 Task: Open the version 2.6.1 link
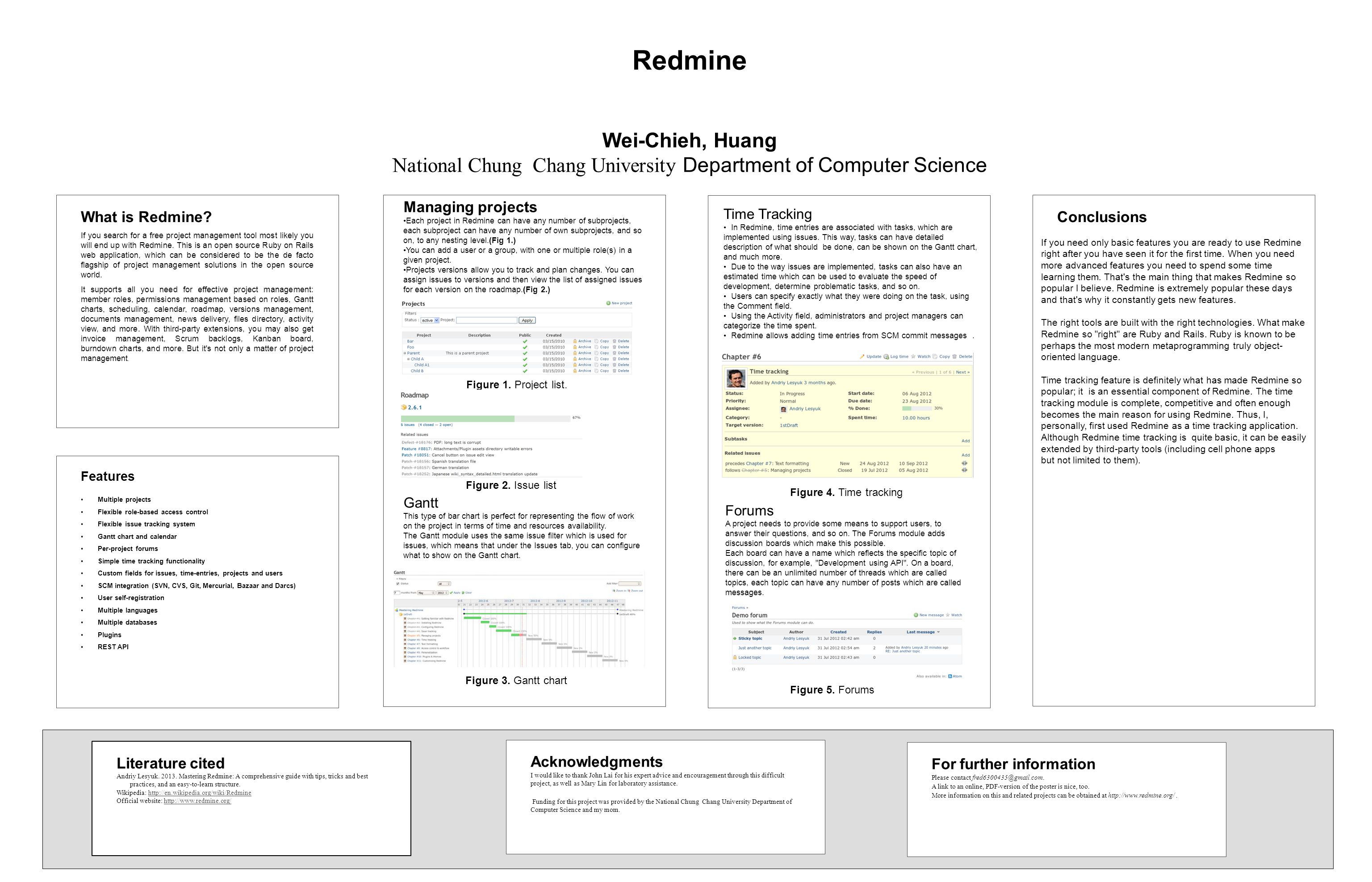(415, 407)
